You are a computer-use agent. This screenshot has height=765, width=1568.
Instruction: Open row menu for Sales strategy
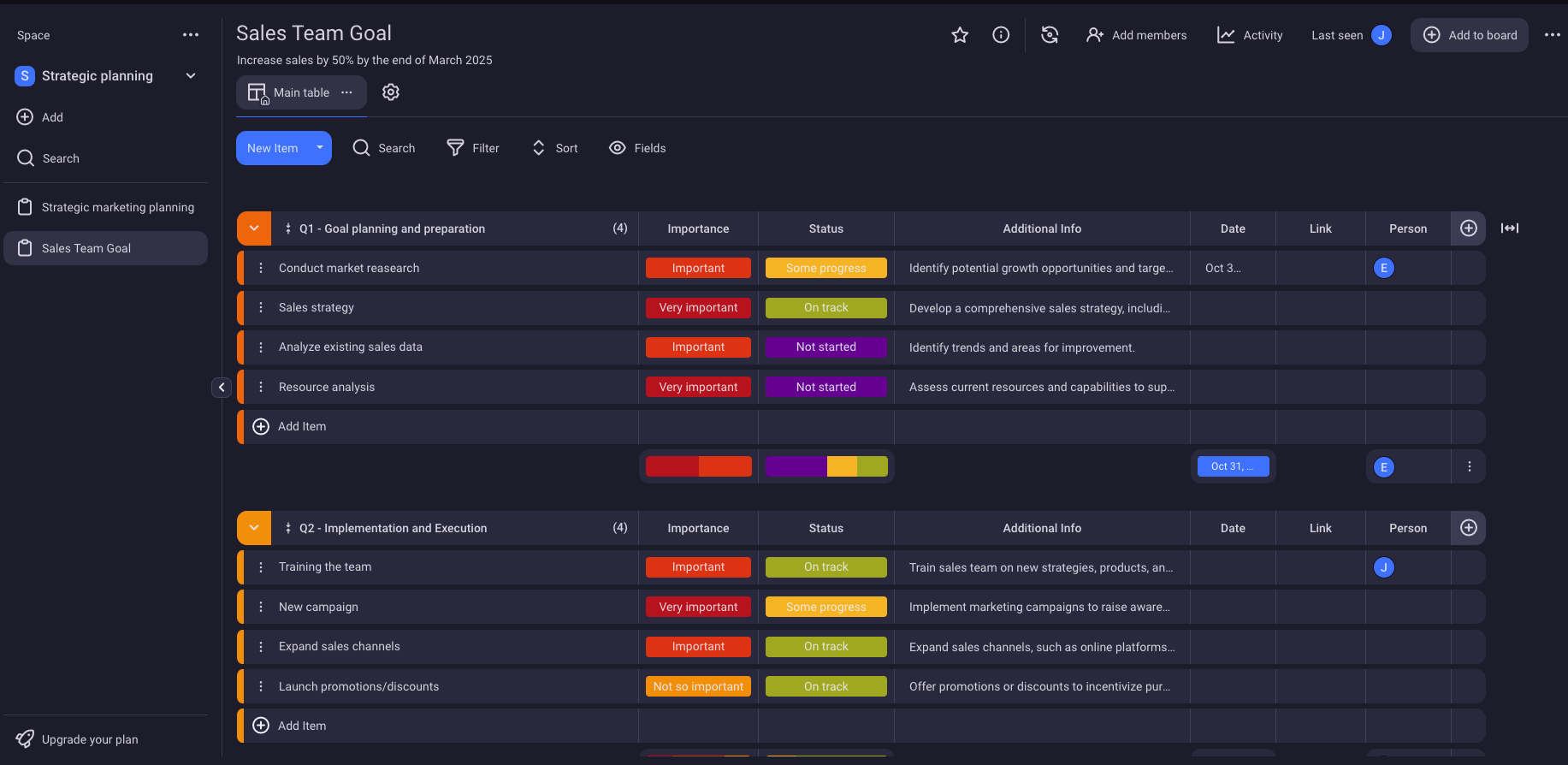click(261, 308)
